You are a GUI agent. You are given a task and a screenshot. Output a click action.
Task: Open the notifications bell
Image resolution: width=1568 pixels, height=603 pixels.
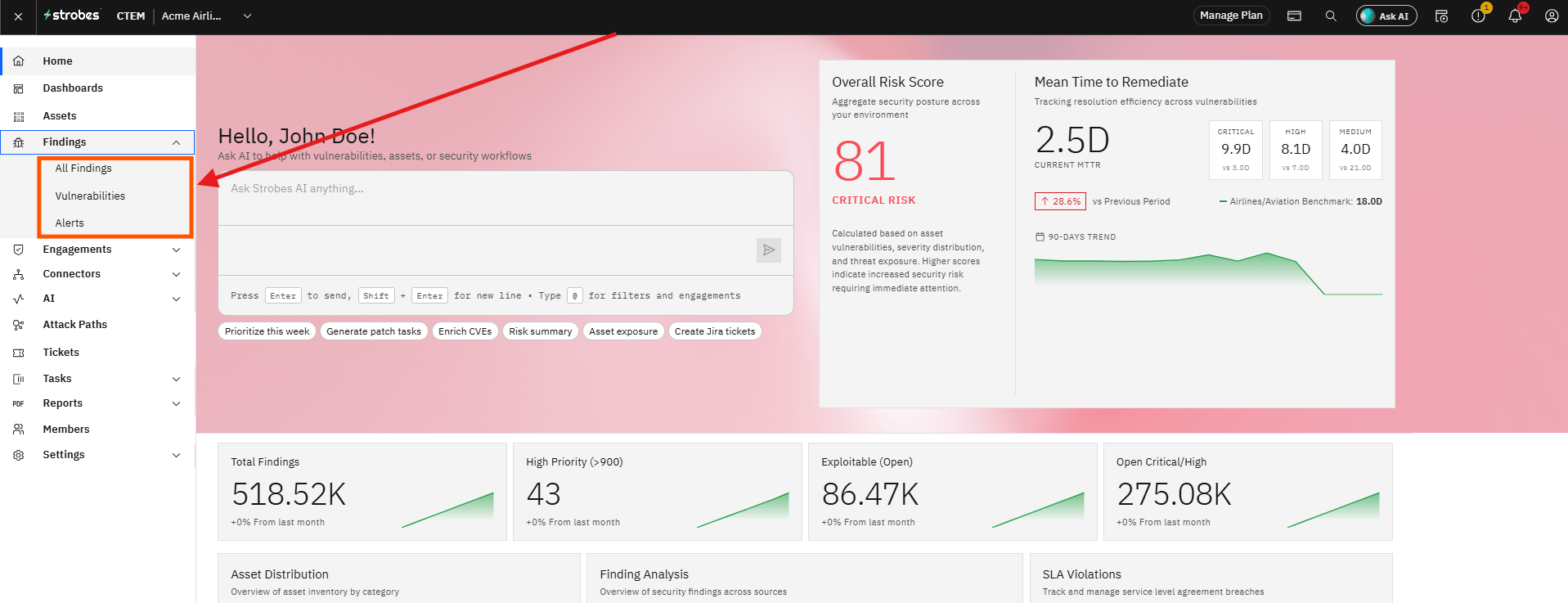(1516, 15)
